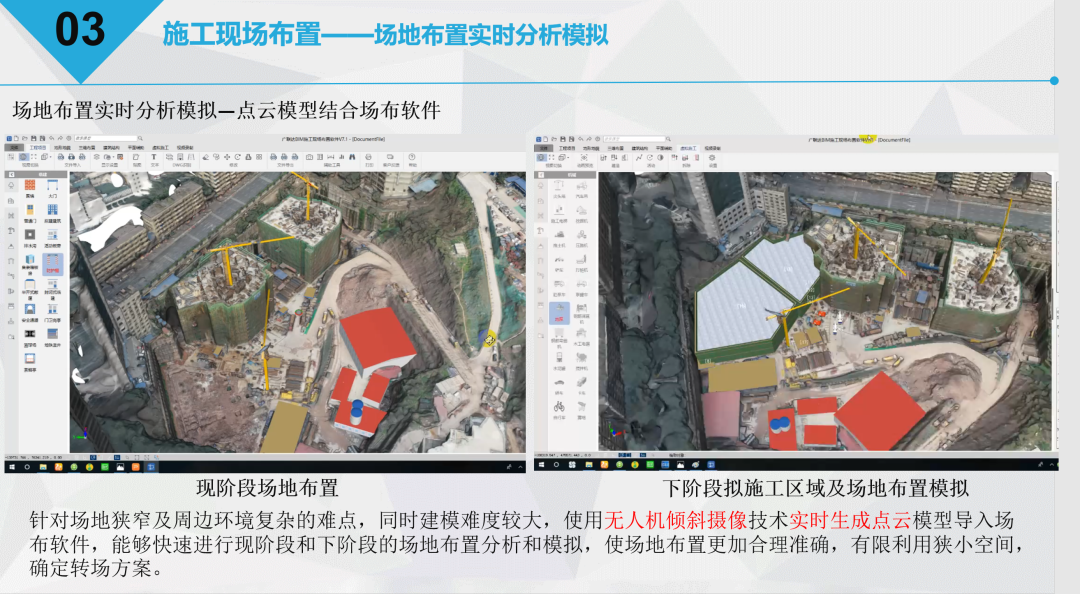Click path-line activity icon in 下阶段 simulation ribbon
The width and height of the screenshot is (1080, 594).
point(639,158)
